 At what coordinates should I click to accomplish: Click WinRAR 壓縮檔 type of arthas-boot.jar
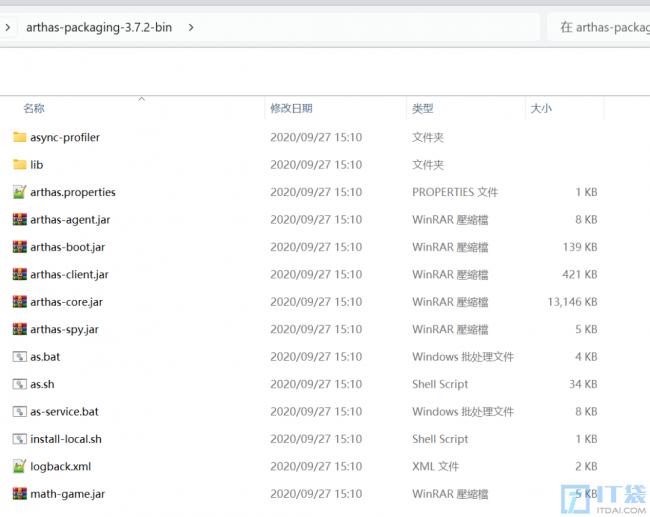point(450,247)
